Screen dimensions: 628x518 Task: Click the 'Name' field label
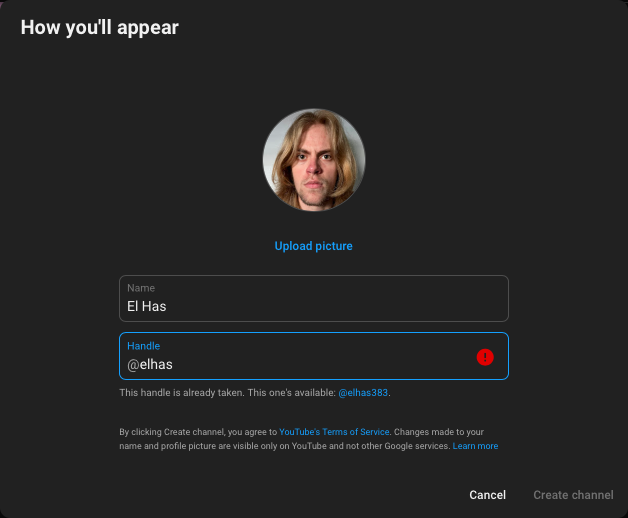pyautogui.click(x=141, y=288)
